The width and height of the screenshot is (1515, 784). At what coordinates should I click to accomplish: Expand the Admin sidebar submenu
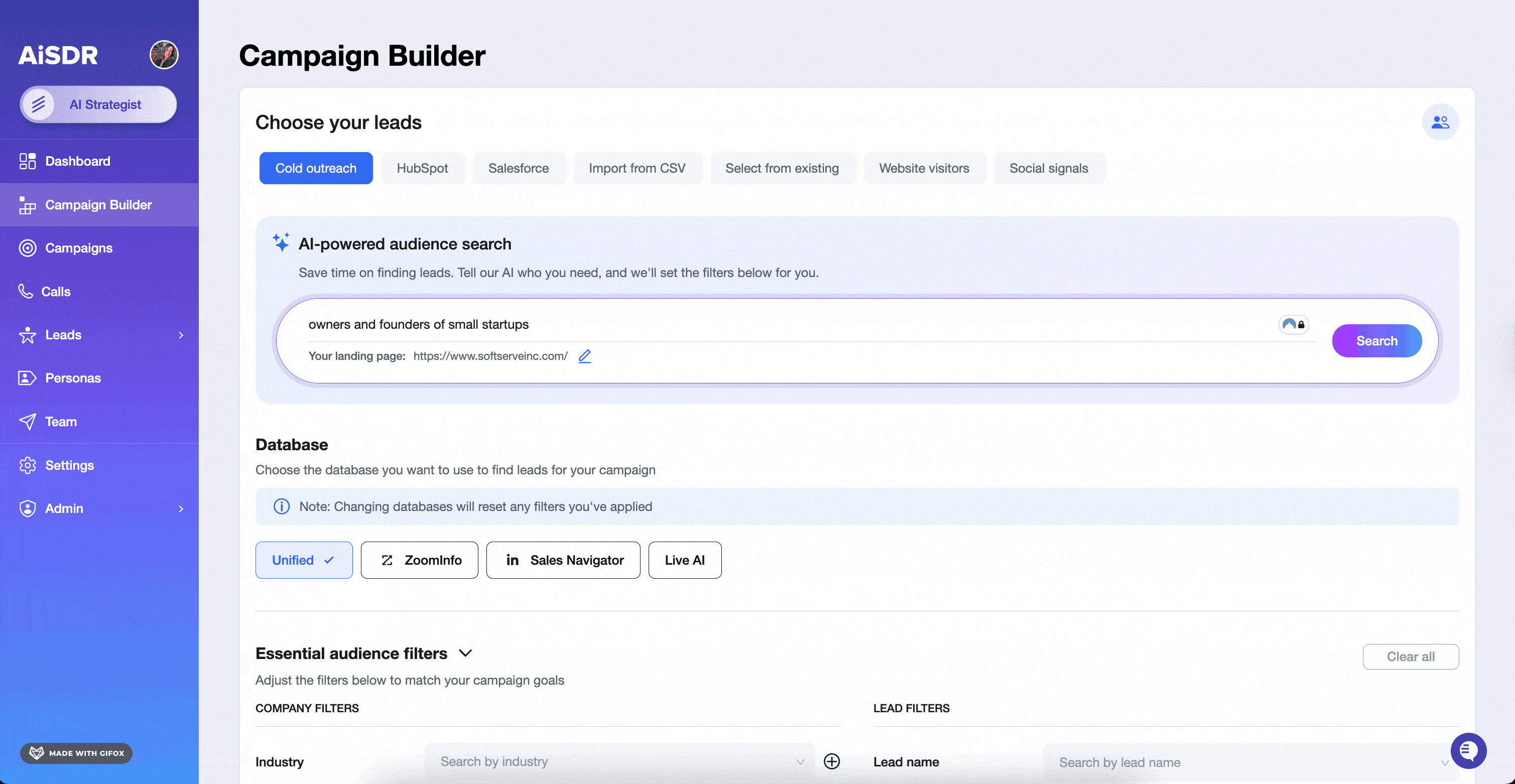click(x=181, y=508)
